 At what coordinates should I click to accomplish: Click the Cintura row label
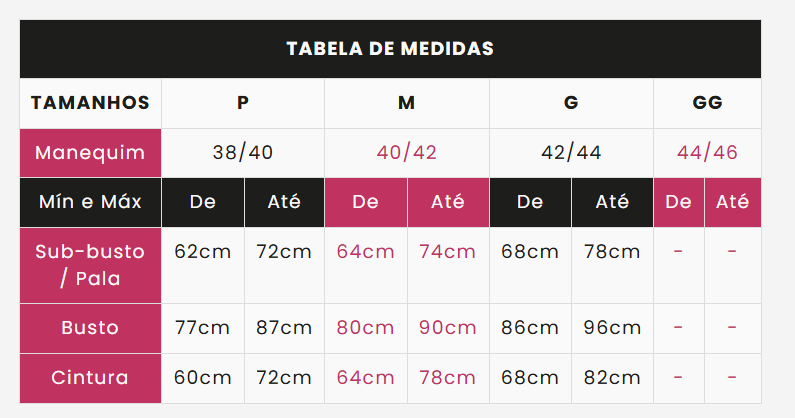tap(90, 378)
